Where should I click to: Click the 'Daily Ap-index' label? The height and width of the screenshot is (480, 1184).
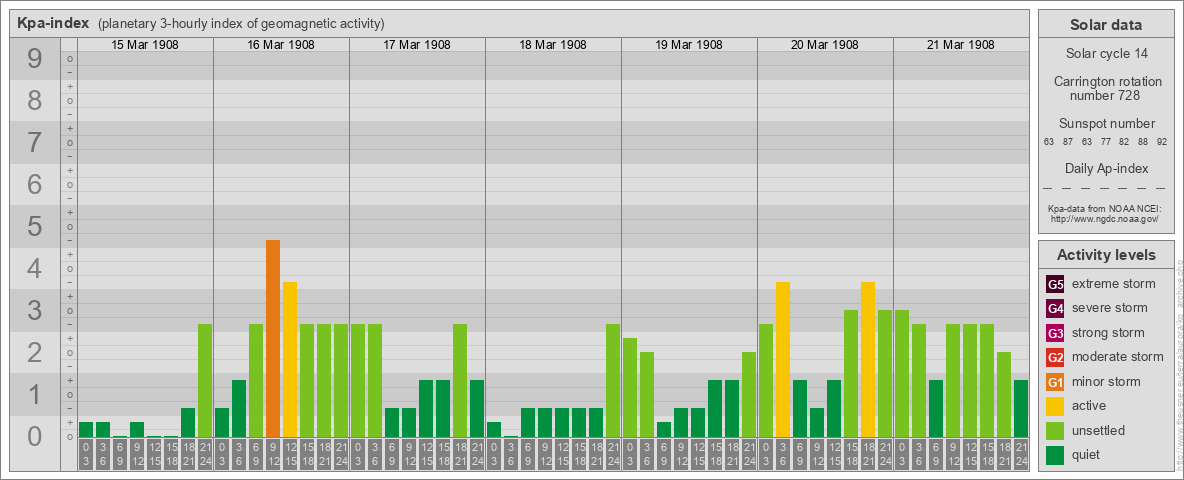(1105, 168)
